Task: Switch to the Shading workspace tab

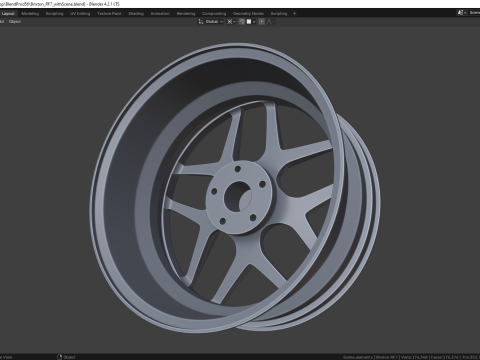Action: [x=136, y=14]
